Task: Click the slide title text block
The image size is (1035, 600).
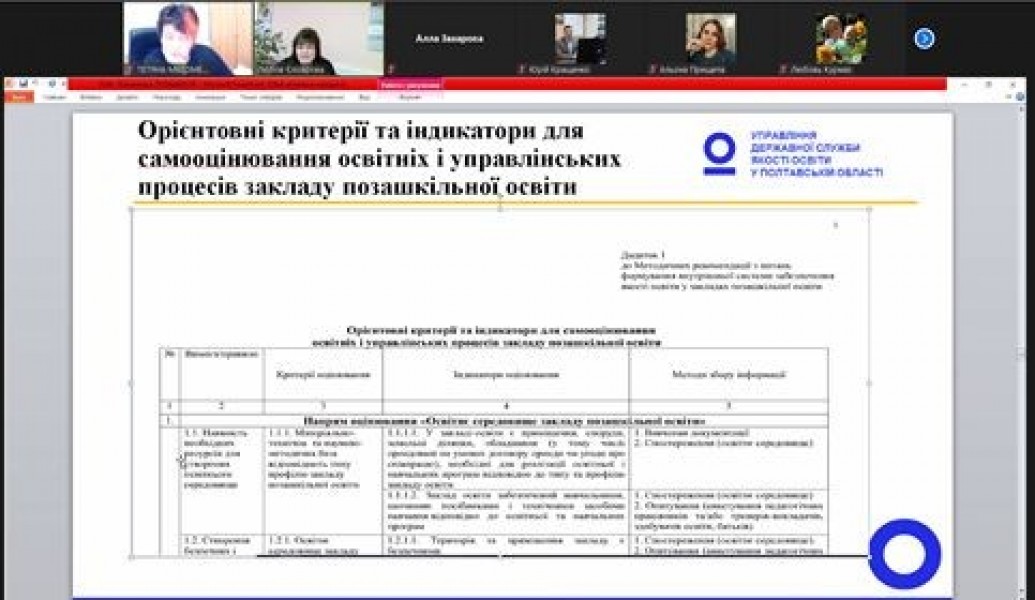Action: pyautogui.click(x=378, y=159)
